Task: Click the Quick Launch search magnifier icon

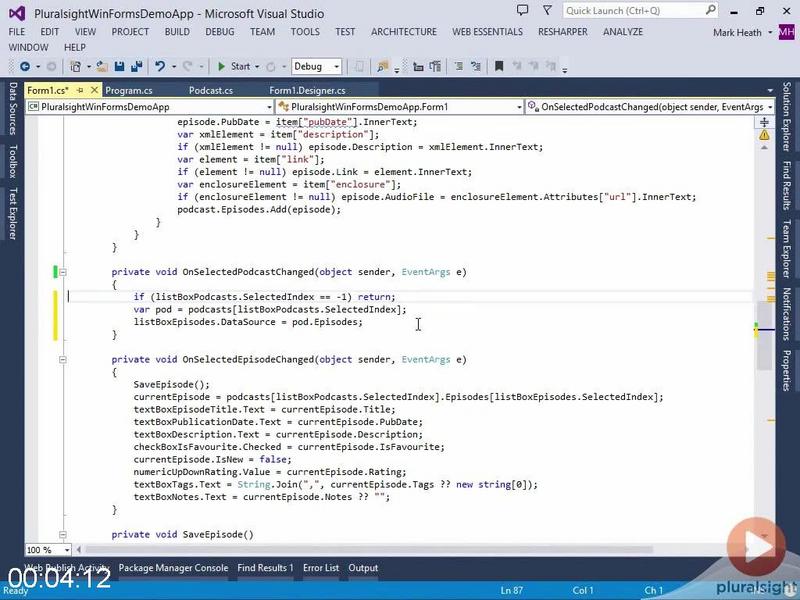Action: 710,10
